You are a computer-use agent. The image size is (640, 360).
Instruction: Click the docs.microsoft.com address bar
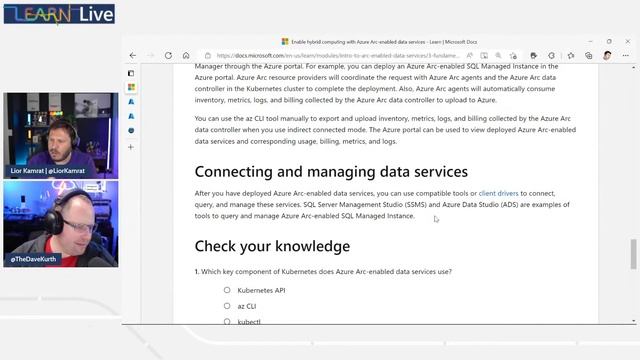pos(338,56)
